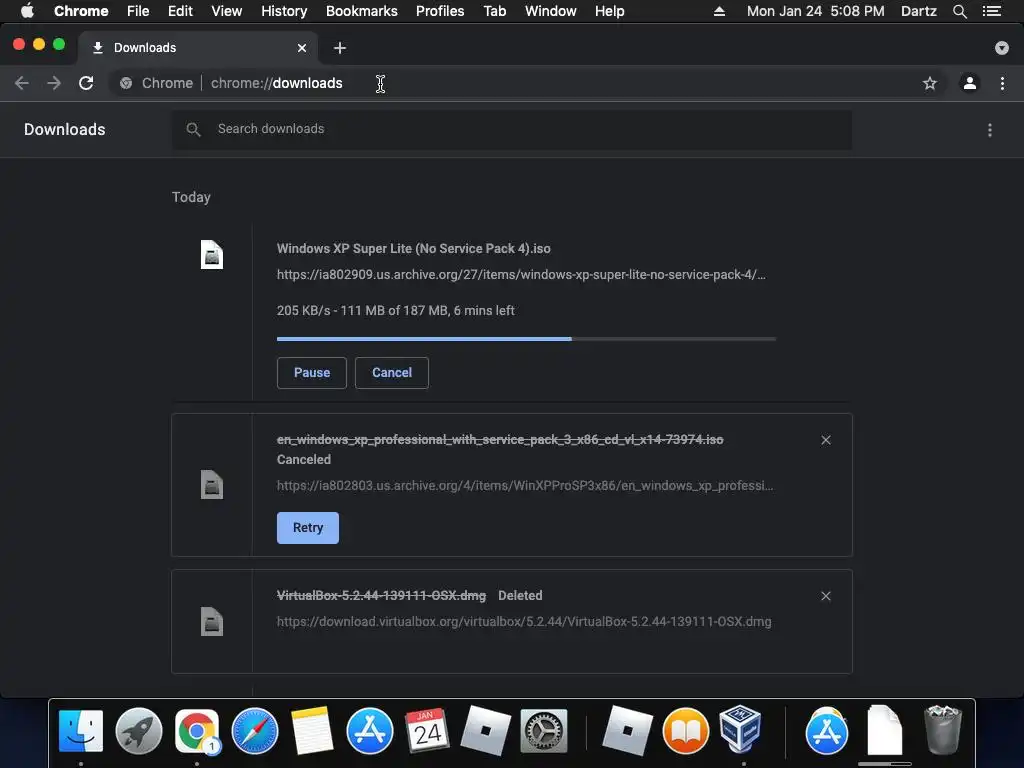Viewport: 1024px width, 768px height.
Task: Click the browser back arrow
Action: (x=22, y=83)
